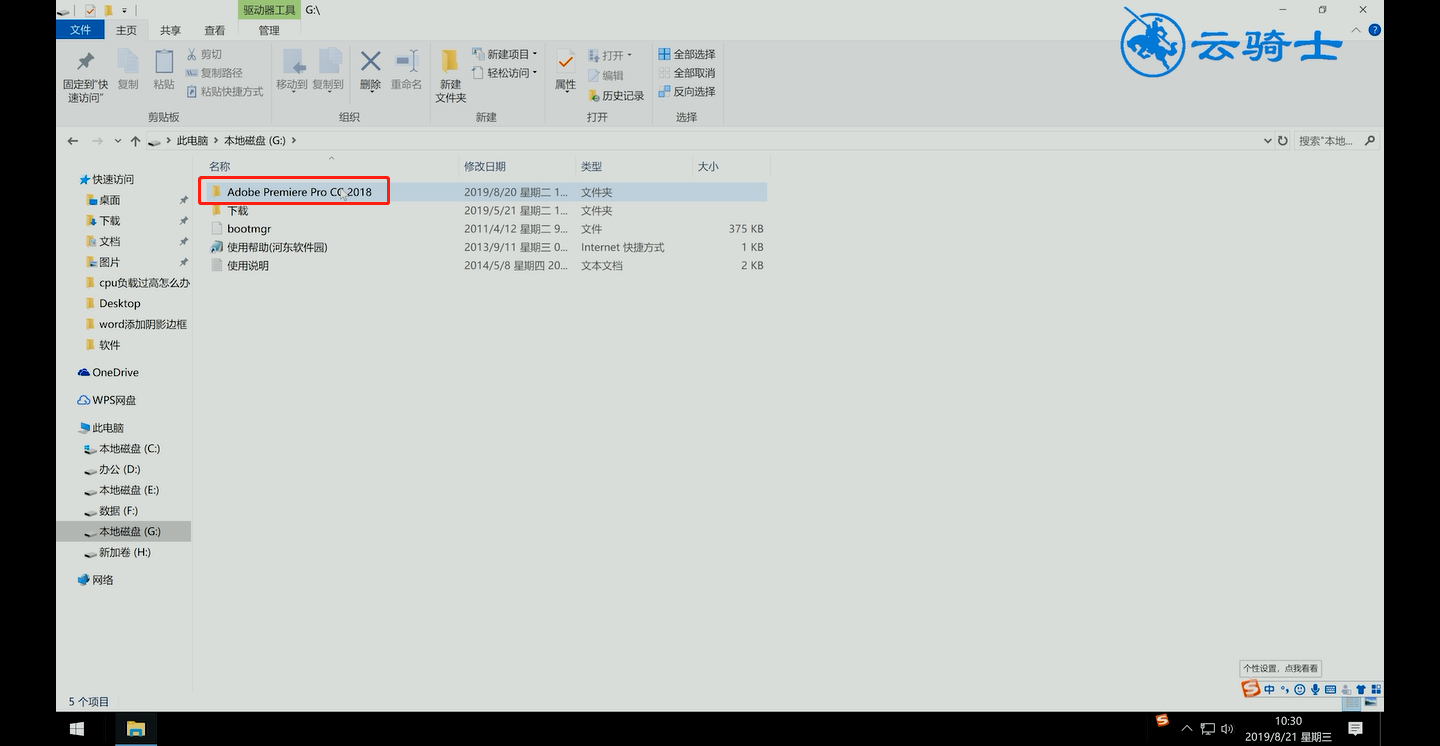The width and height of the screenshot is (1440, 746).
Task: Click Edit (编辑) in the ribbon
Action: click(606, 75)
